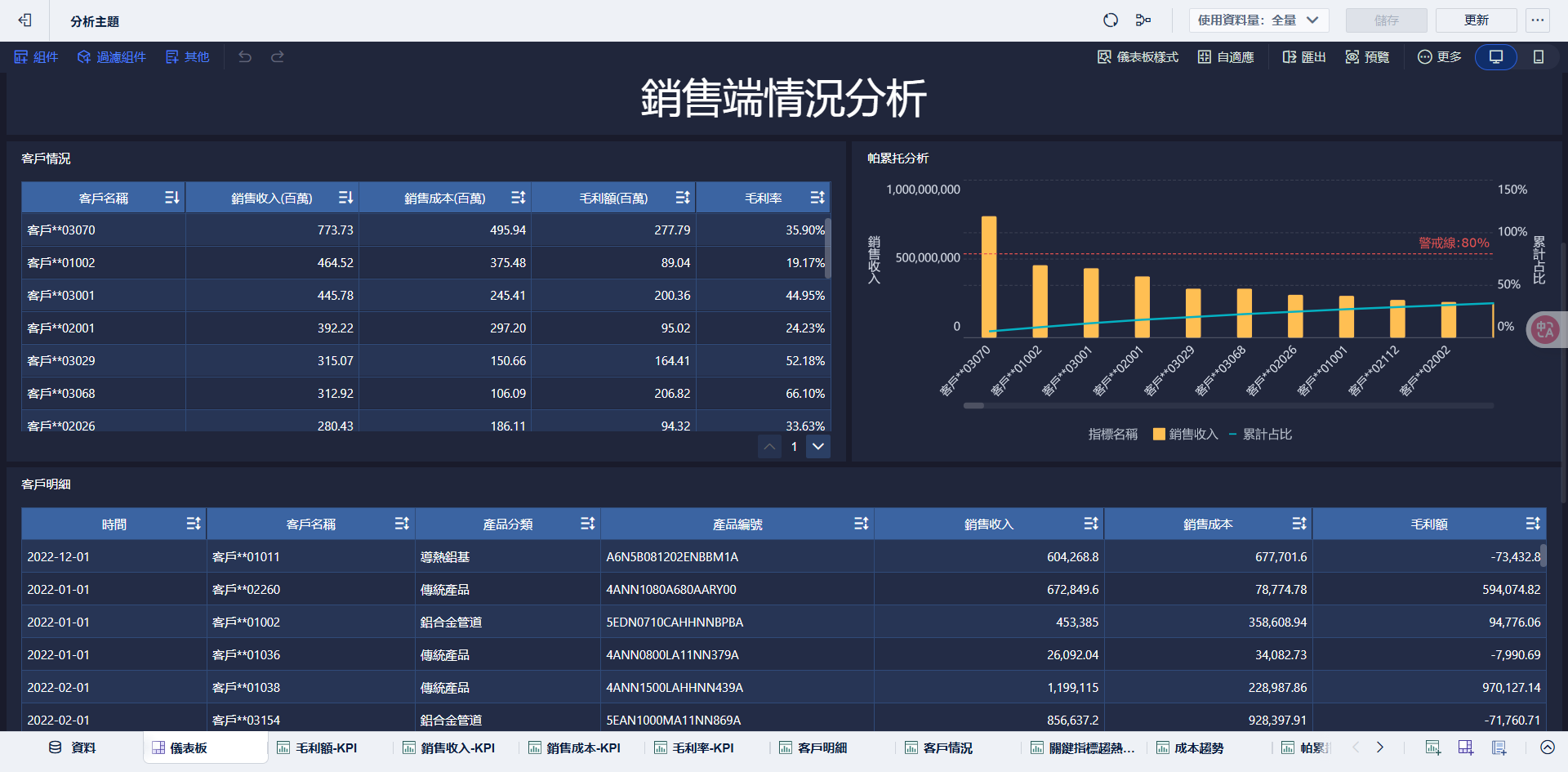Image resolution: width=1568 pixels, height=772 pixels.
Task: Open the 銷售收入-KPI tab
Action: pyautogui.click(x=448, y=747)
